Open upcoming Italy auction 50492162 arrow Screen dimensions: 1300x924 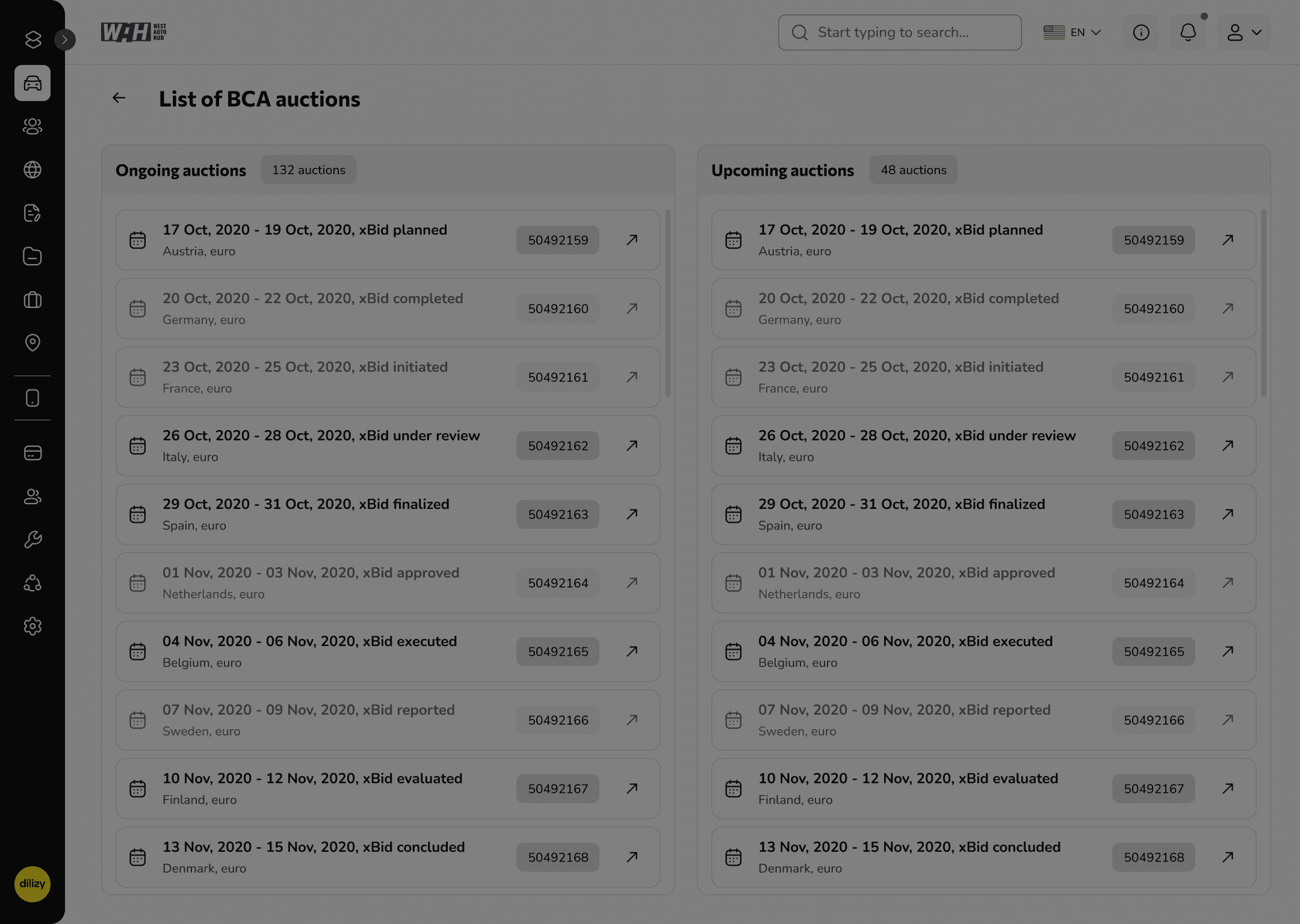(x=1227, y=446)
